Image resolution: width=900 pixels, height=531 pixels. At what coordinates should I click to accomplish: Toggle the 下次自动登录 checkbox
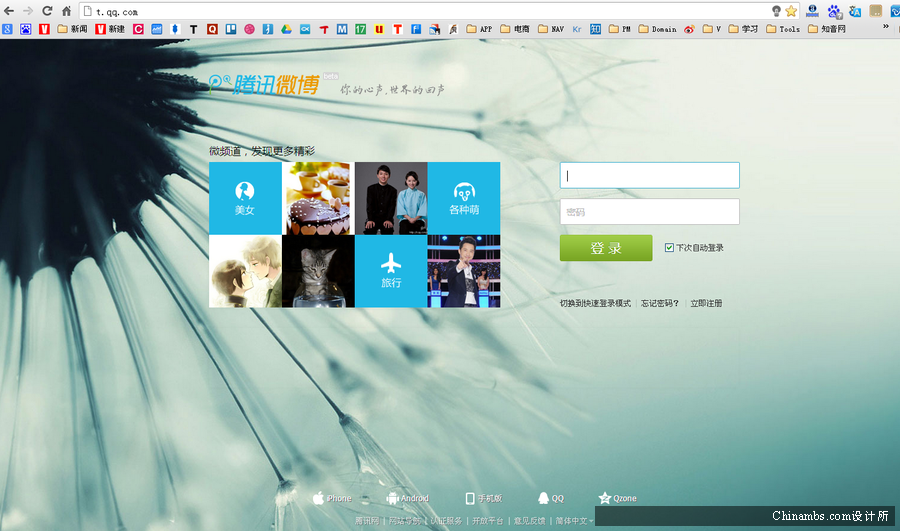pos(669,248)
